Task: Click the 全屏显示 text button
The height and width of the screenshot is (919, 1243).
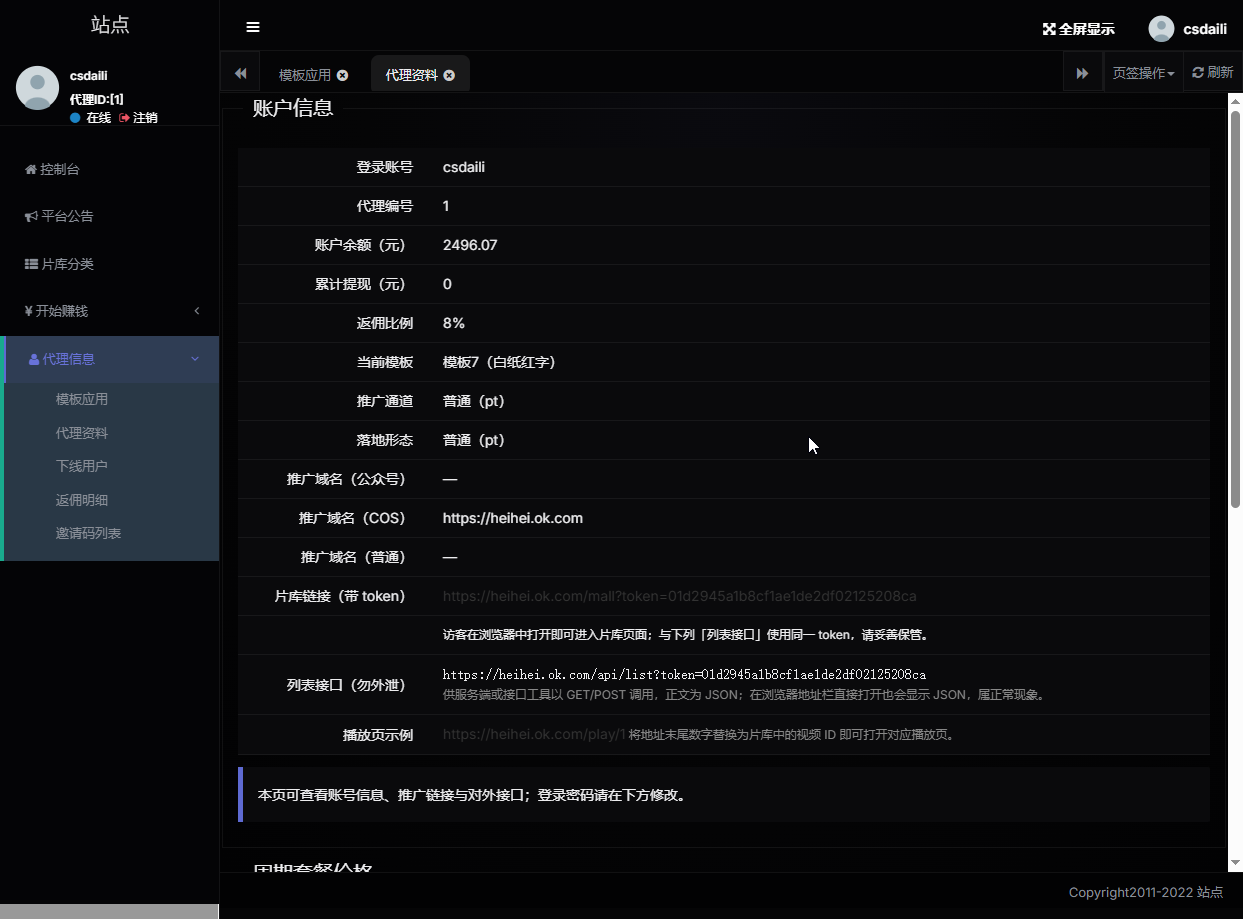Action: [x=1086, y=29]
